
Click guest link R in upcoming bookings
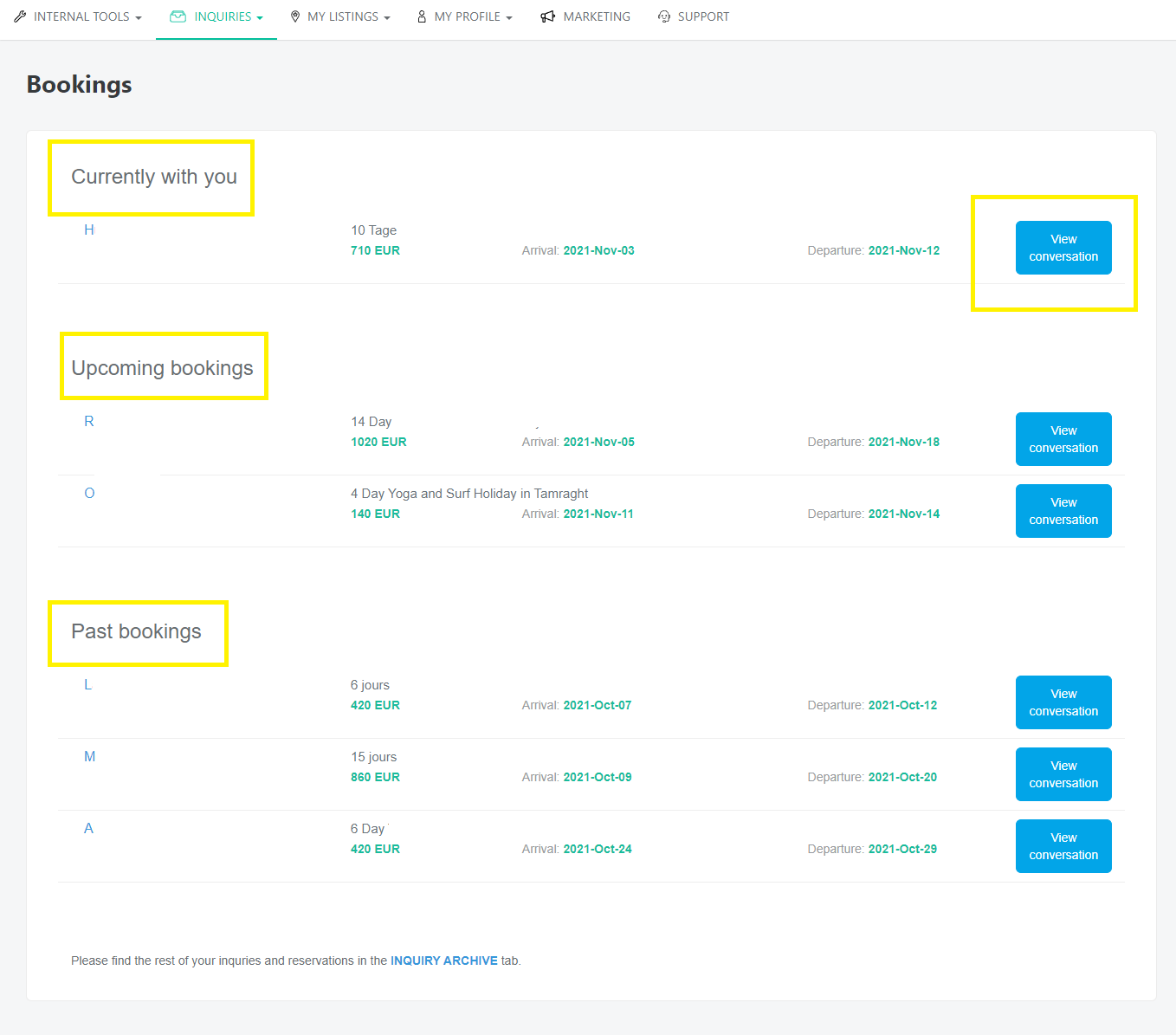89,421
